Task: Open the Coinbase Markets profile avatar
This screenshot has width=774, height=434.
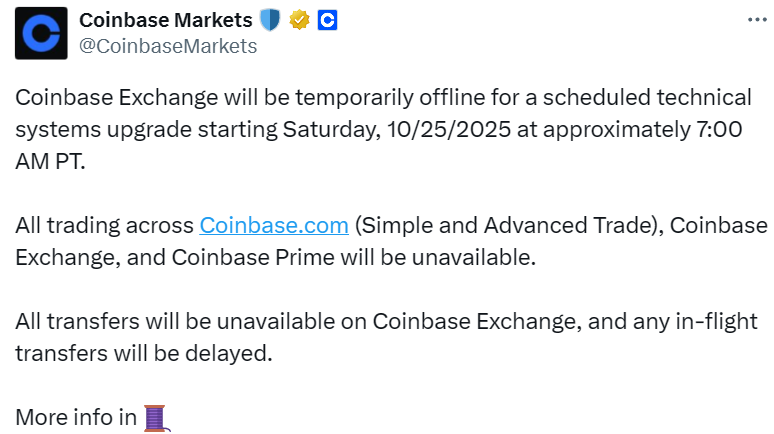Action: pos(40,32)
